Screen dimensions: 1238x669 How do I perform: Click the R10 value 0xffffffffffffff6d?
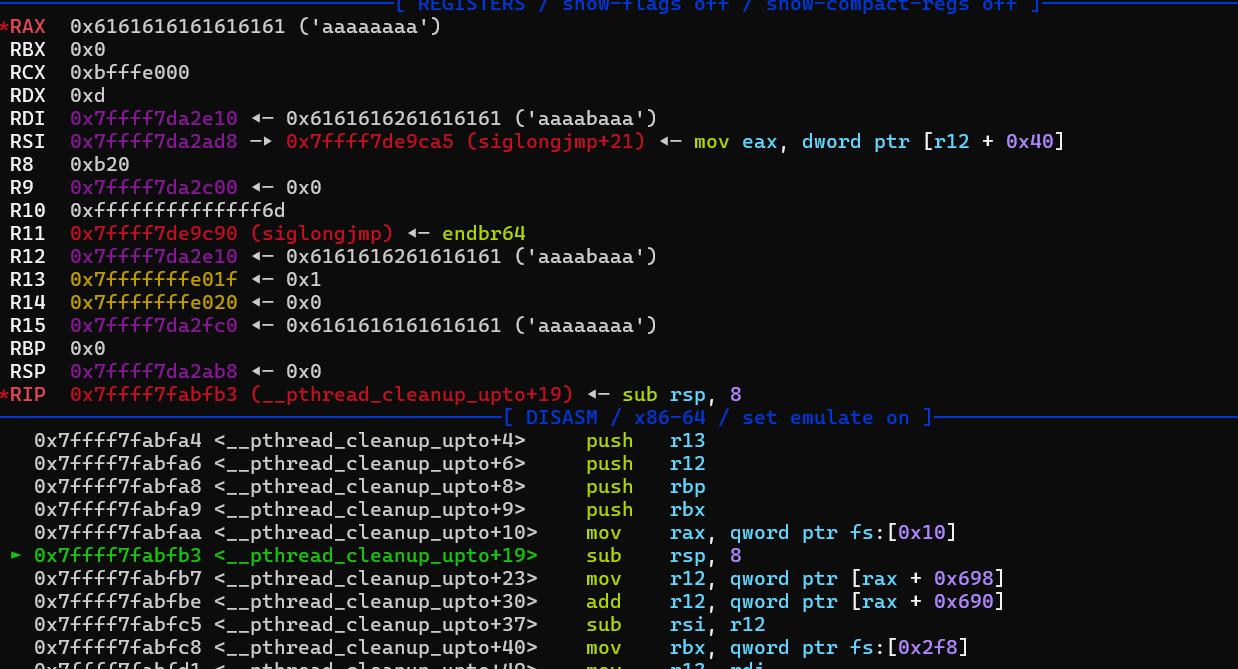pos(177,211)
